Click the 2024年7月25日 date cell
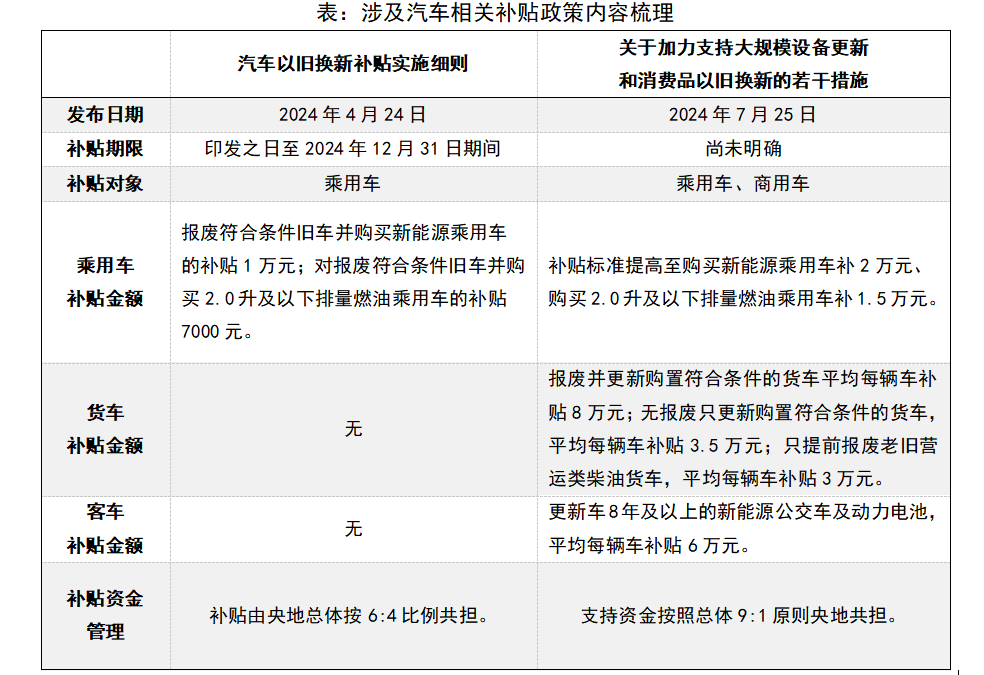Viewport: 984px width, 675px height. tap(743, 115)
